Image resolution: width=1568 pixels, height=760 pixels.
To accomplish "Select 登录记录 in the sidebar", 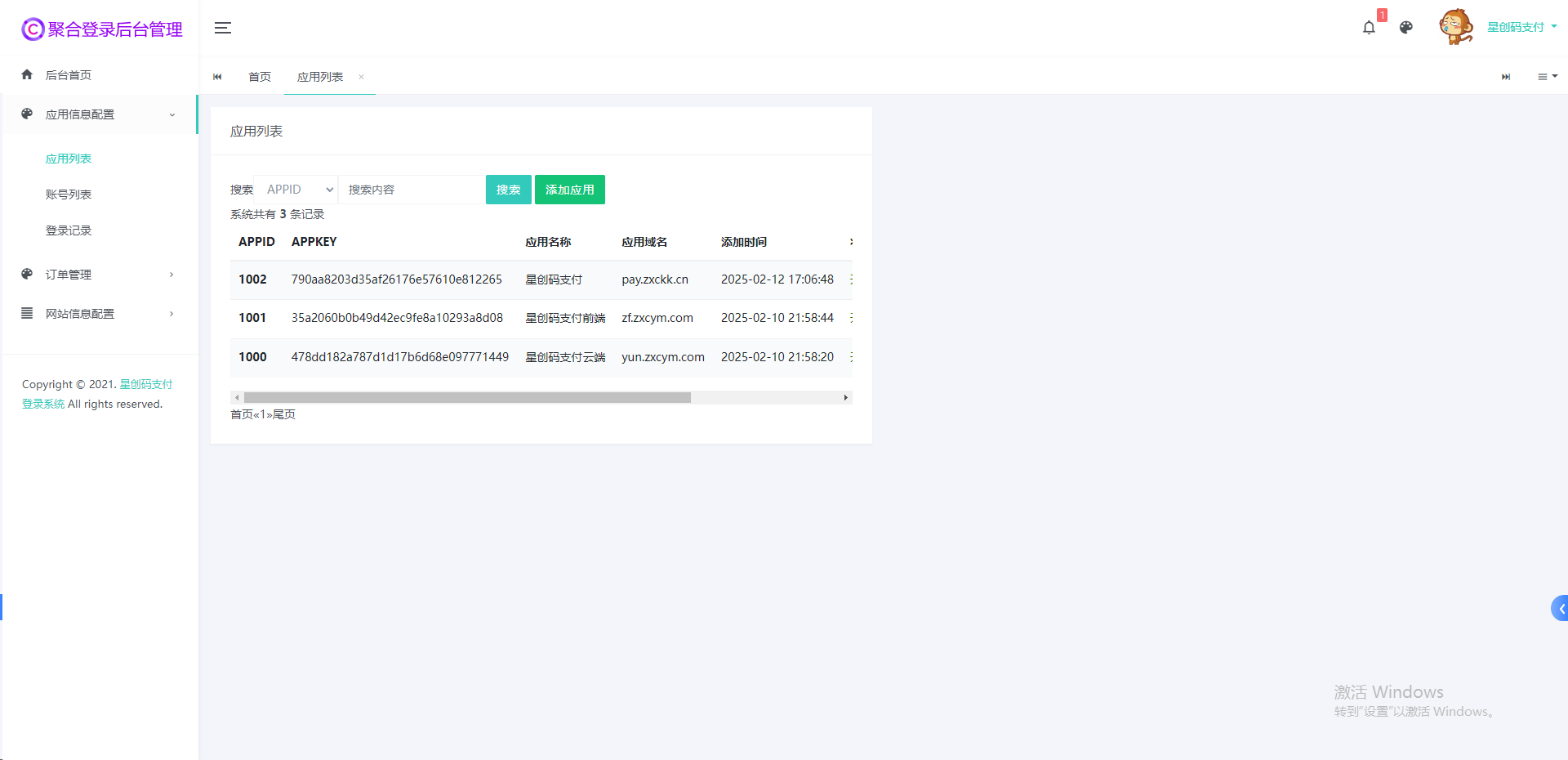I will pyautogui.click(x=69, y=230).
